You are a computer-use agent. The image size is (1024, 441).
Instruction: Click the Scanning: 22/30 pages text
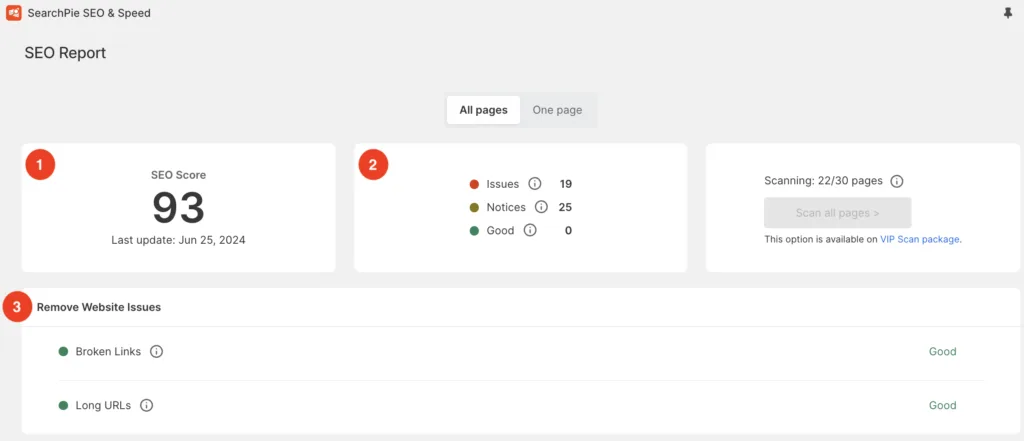(x=824, y=181)
